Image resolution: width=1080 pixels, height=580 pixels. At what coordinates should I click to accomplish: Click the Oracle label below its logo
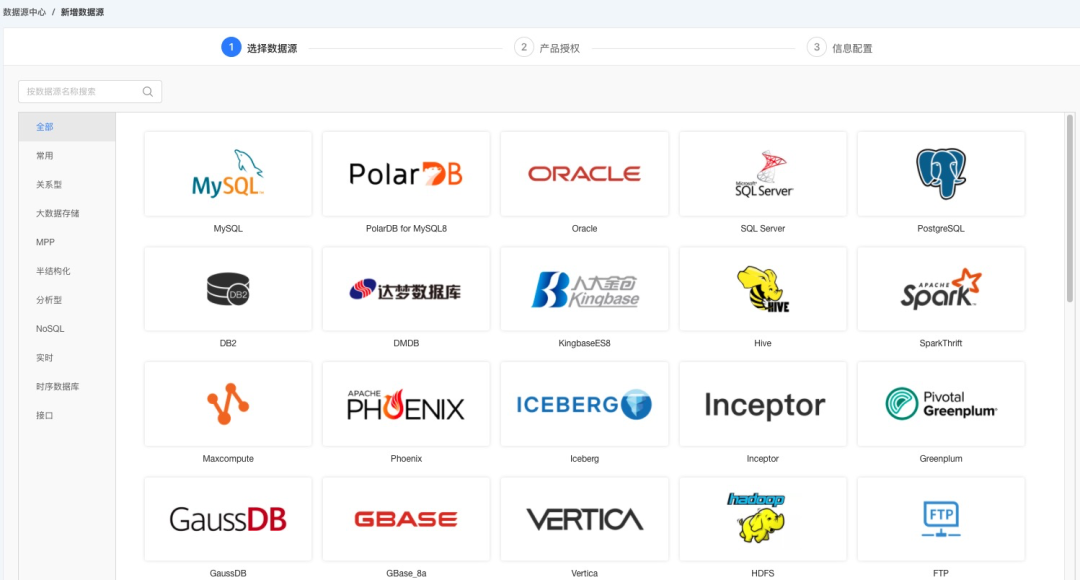(584, 229)
